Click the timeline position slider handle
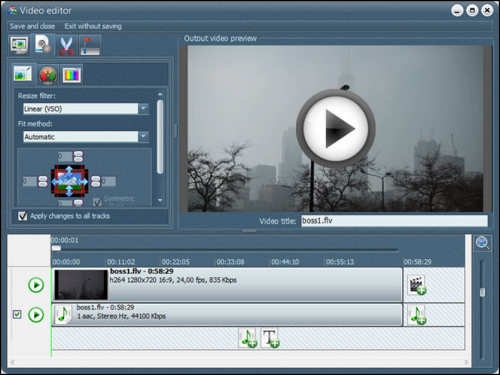 [56, 248]
